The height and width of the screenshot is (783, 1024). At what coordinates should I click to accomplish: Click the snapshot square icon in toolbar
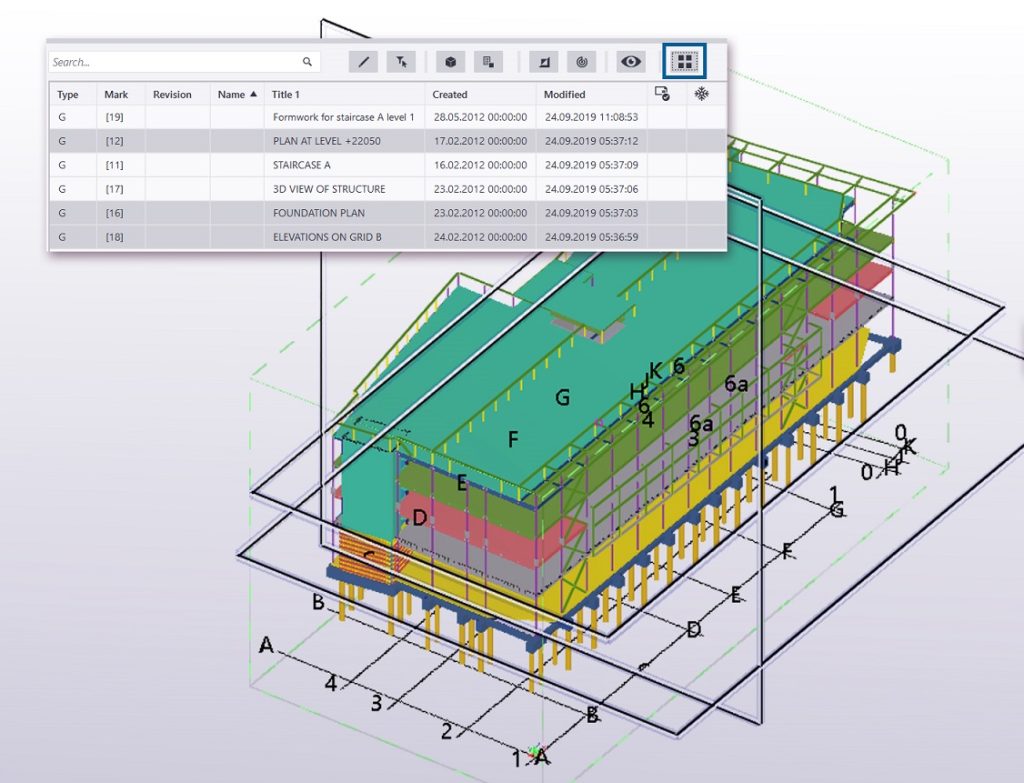coord(543,62)
